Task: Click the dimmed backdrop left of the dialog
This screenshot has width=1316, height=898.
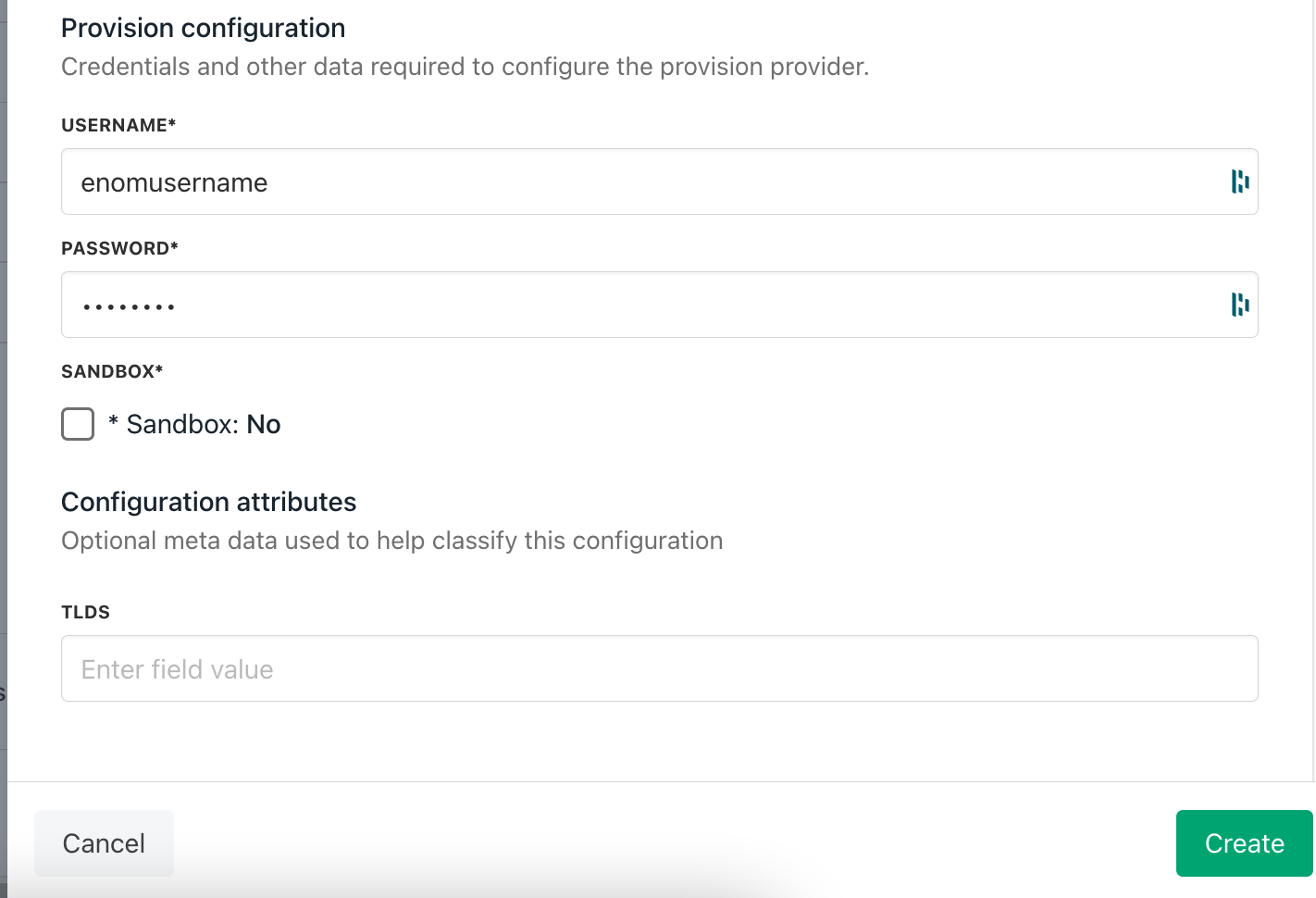Action: point(3,463)
